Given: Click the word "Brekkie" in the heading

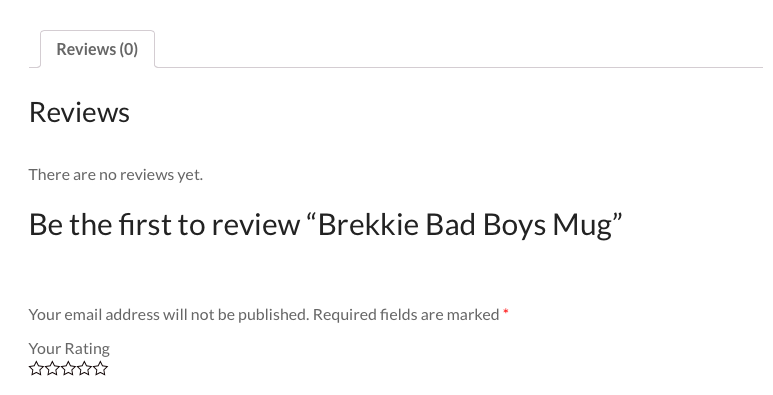Looking at the screenshot, I should click(x=368, y=224).
